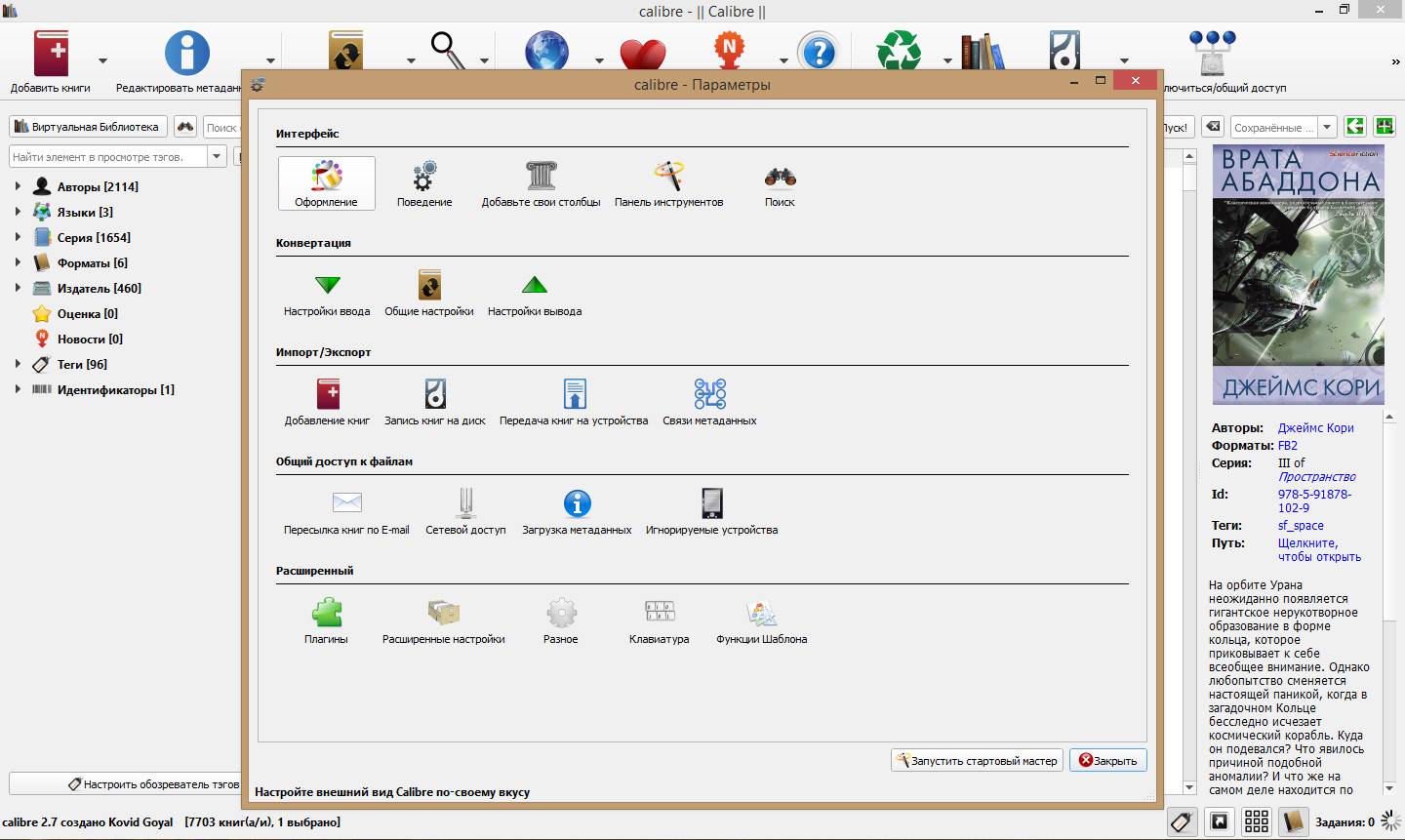Screen dimensions: 1405x840
Task: Open the Разное settings
Action: point(560,620)
